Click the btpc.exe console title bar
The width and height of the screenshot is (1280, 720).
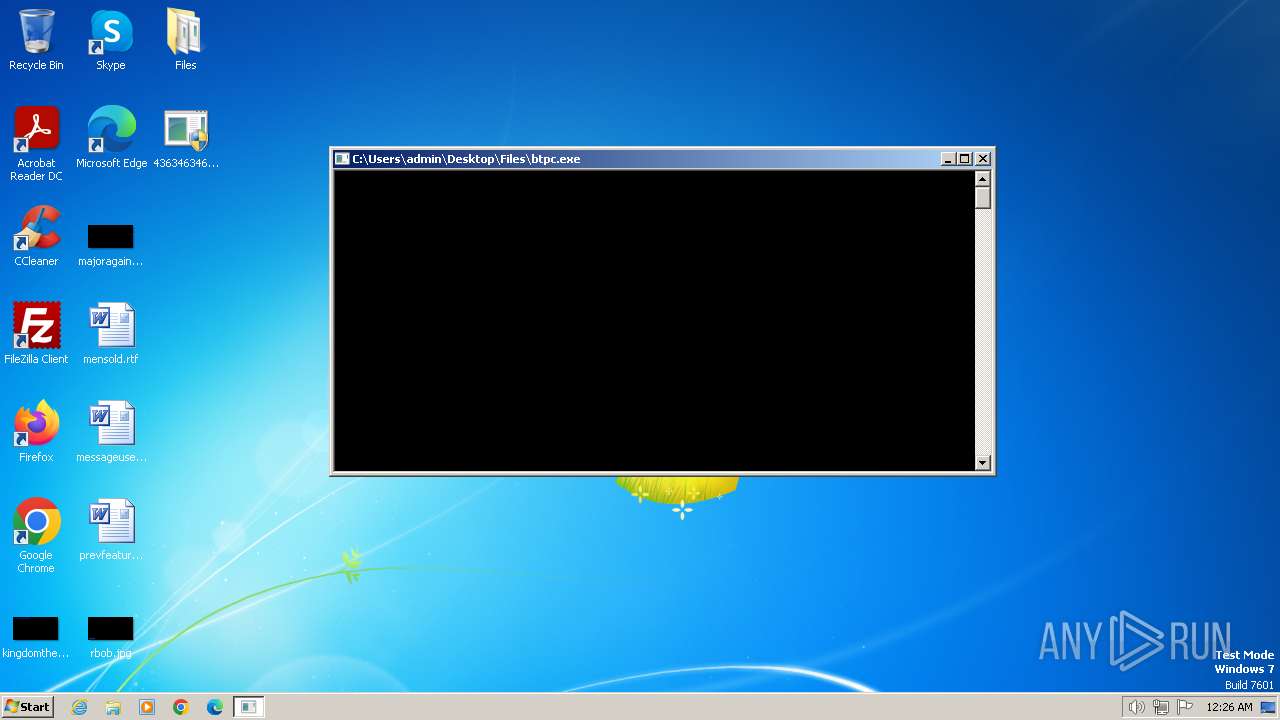point(640,159)
